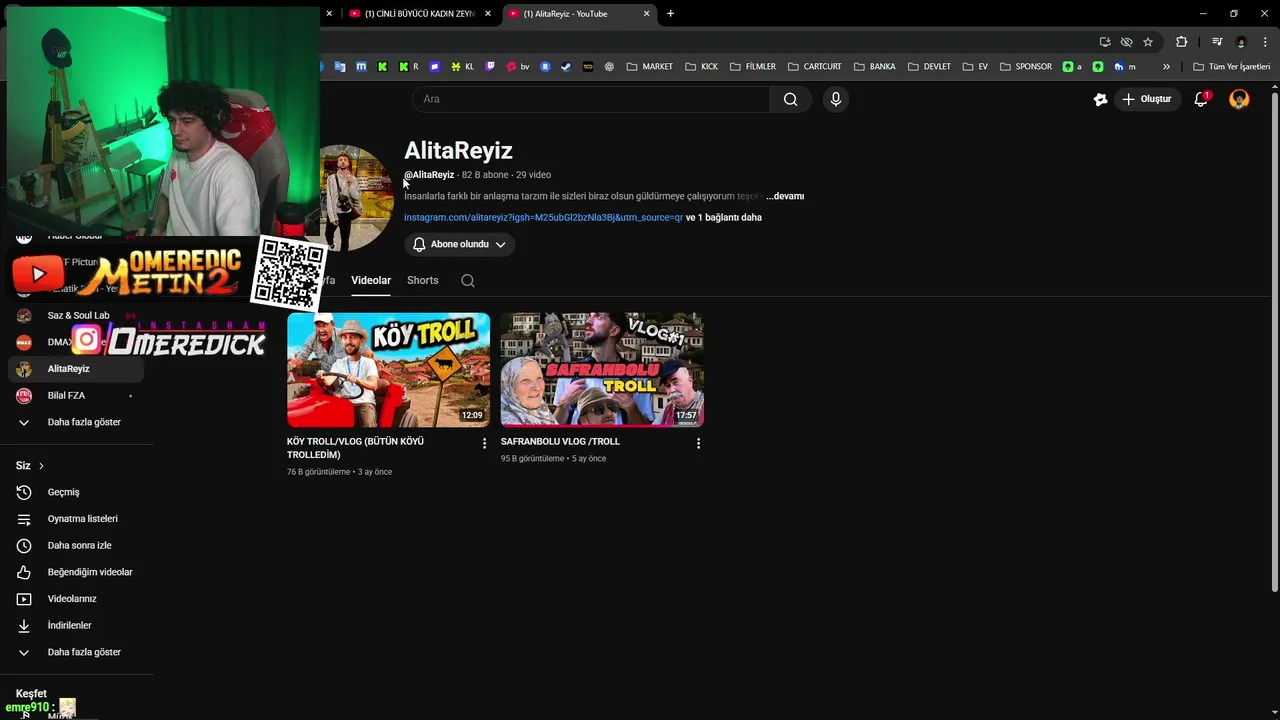Expand 'Daha fazla göster' below Bilal FZA
Screen dimensions: 1280x720
76,422
